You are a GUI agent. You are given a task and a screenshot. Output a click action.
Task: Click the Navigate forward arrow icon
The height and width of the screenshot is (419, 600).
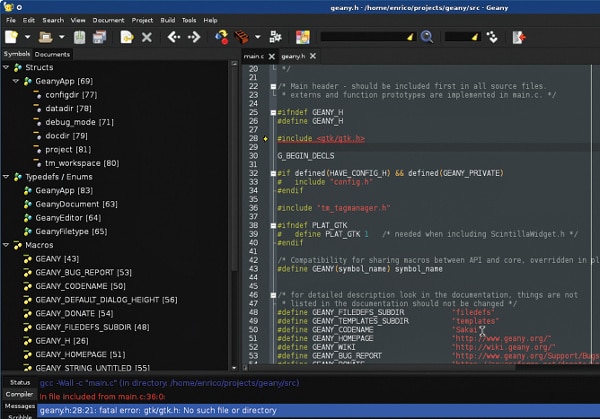(195, 37)
